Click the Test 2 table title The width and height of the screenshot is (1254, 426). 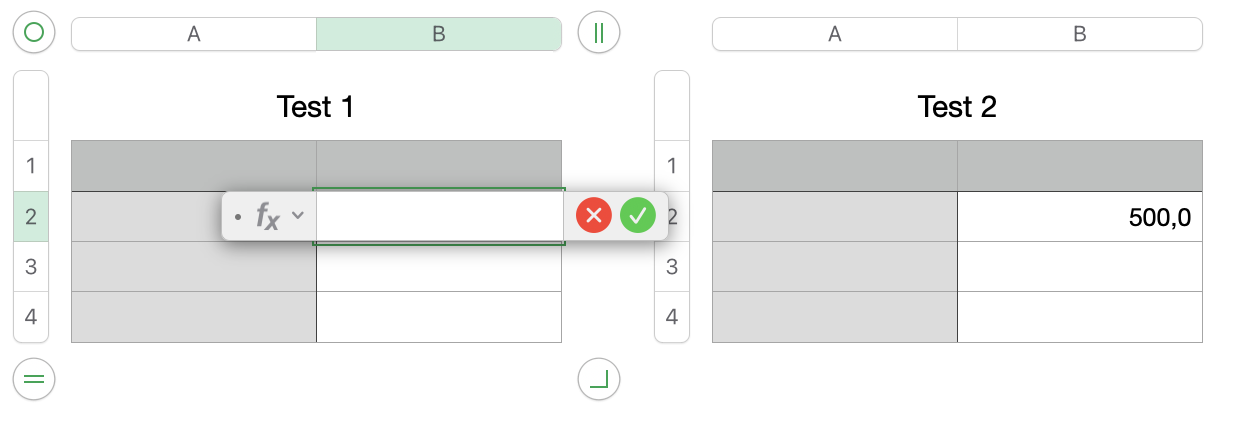point(957,106)
